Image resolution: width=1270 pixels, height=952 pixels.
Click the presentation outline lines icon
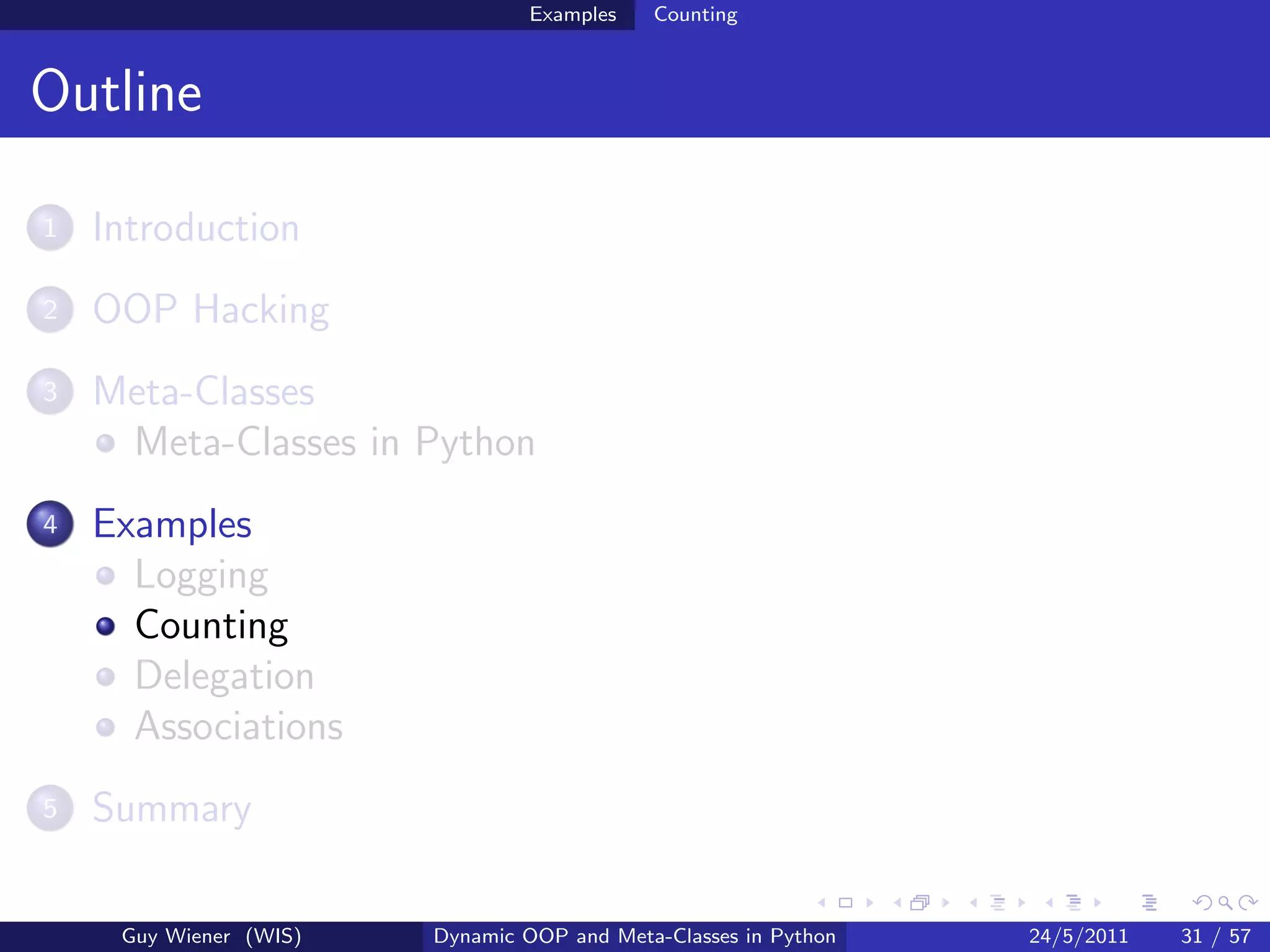pyautogui.click(x=1149, y=903)
